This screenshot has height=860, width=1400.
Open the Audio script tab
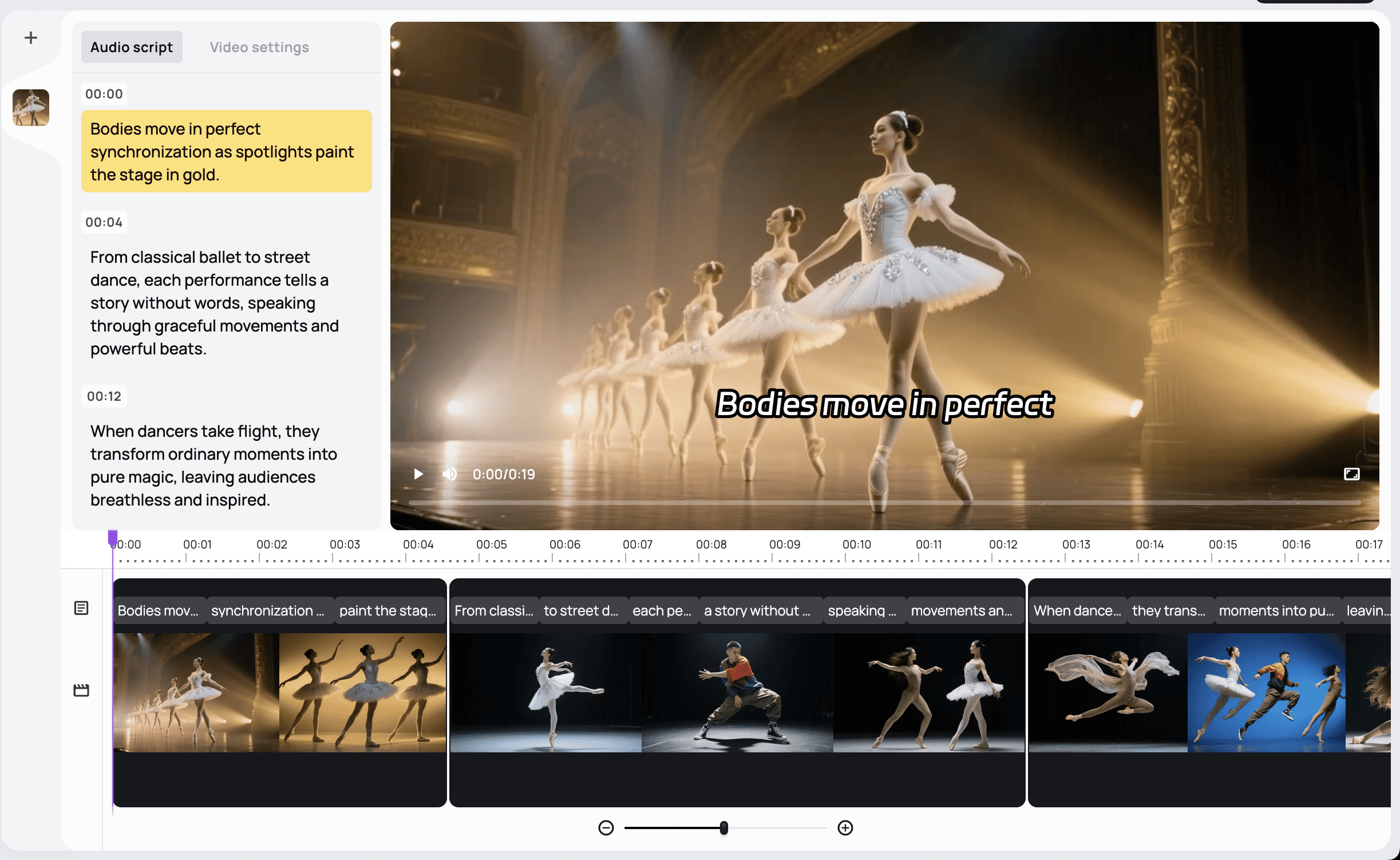pyautogui.click(x=132, y=47)
